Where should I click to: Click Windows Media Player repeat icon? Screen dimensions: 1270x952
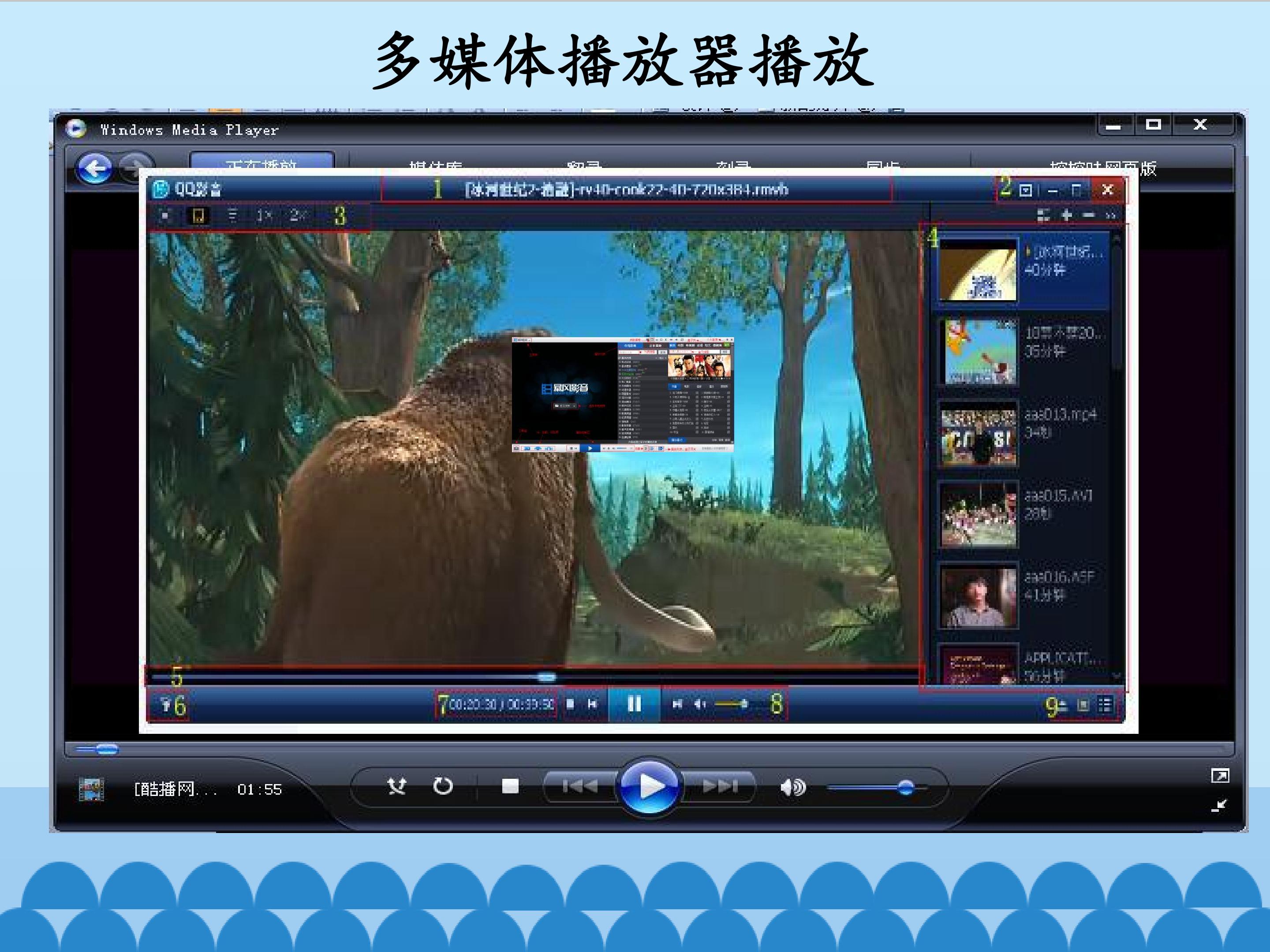pyautogui.click(x=443, y=786)
